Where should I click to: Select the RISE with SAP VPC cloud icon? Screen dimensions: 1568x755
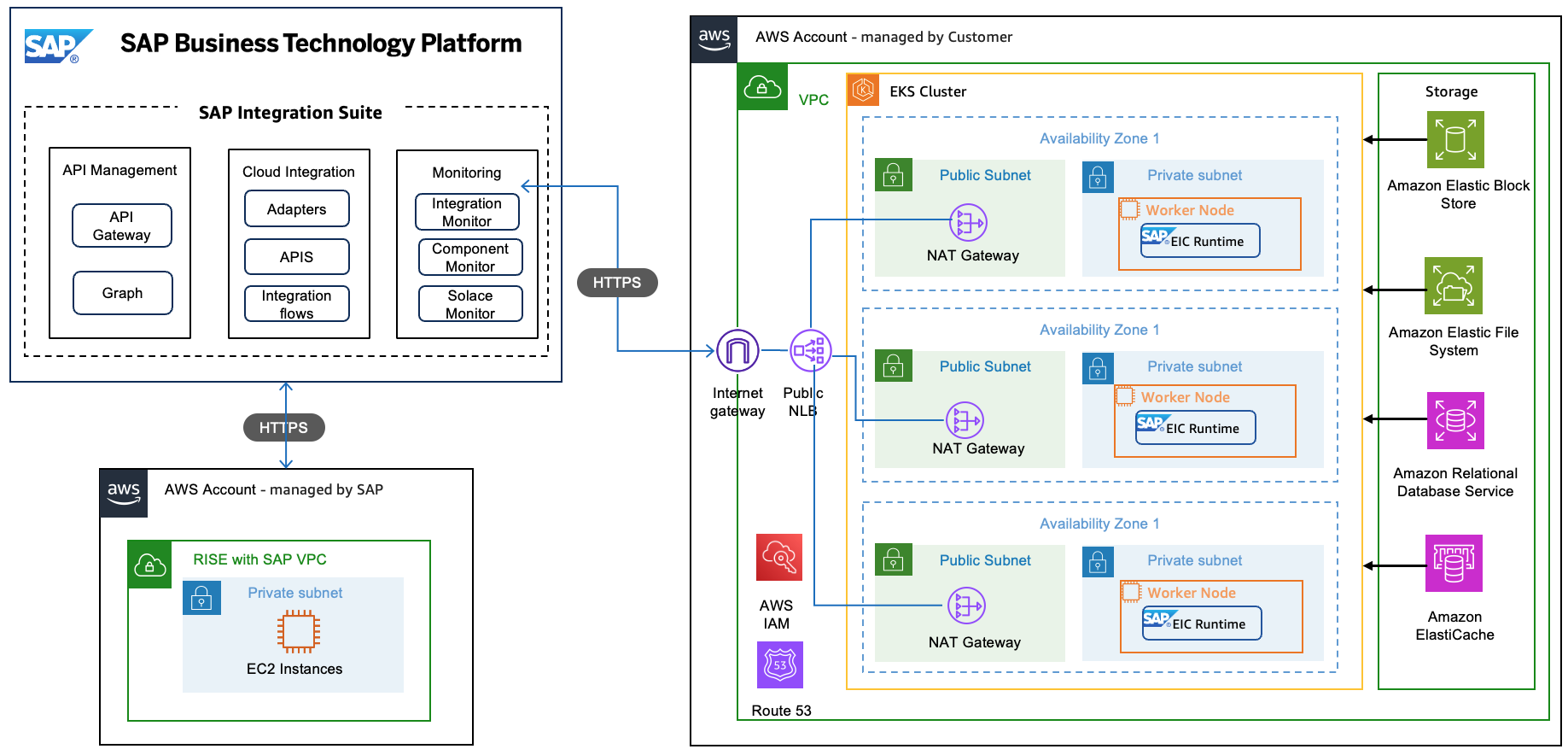(x=150, y=565)
